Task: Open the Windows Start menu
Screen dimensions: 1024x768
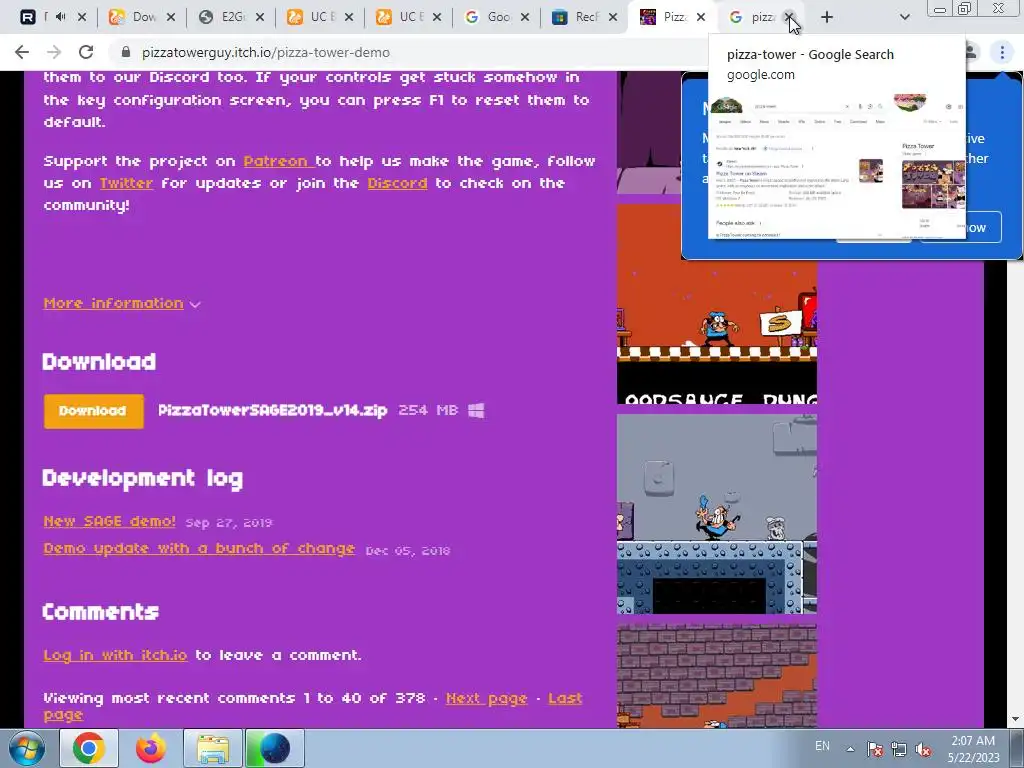Action: click(x=27, y=748)
